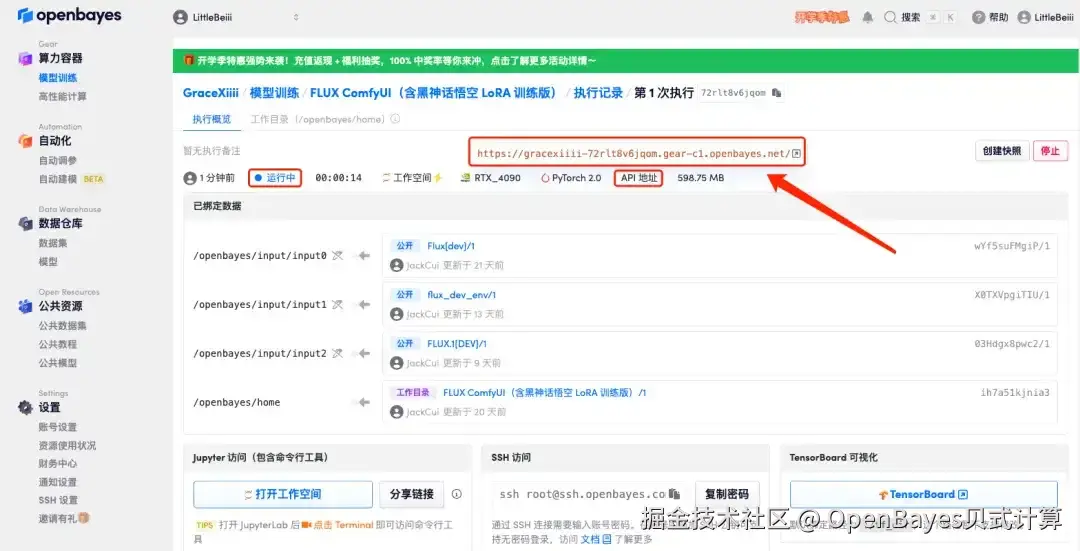Viewport: 1080px width, 551px height.
Task: Click the 分享链接 button
Action: point(412,494)
